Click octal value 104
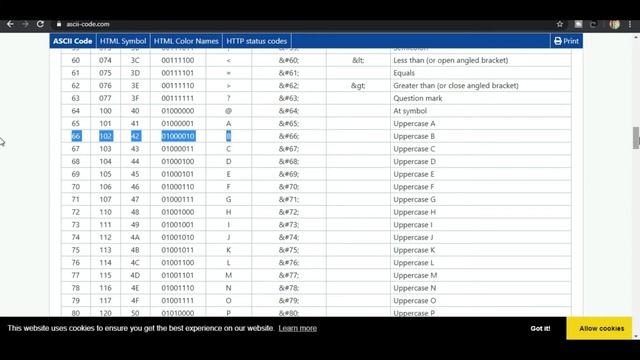 pos(105,161)
